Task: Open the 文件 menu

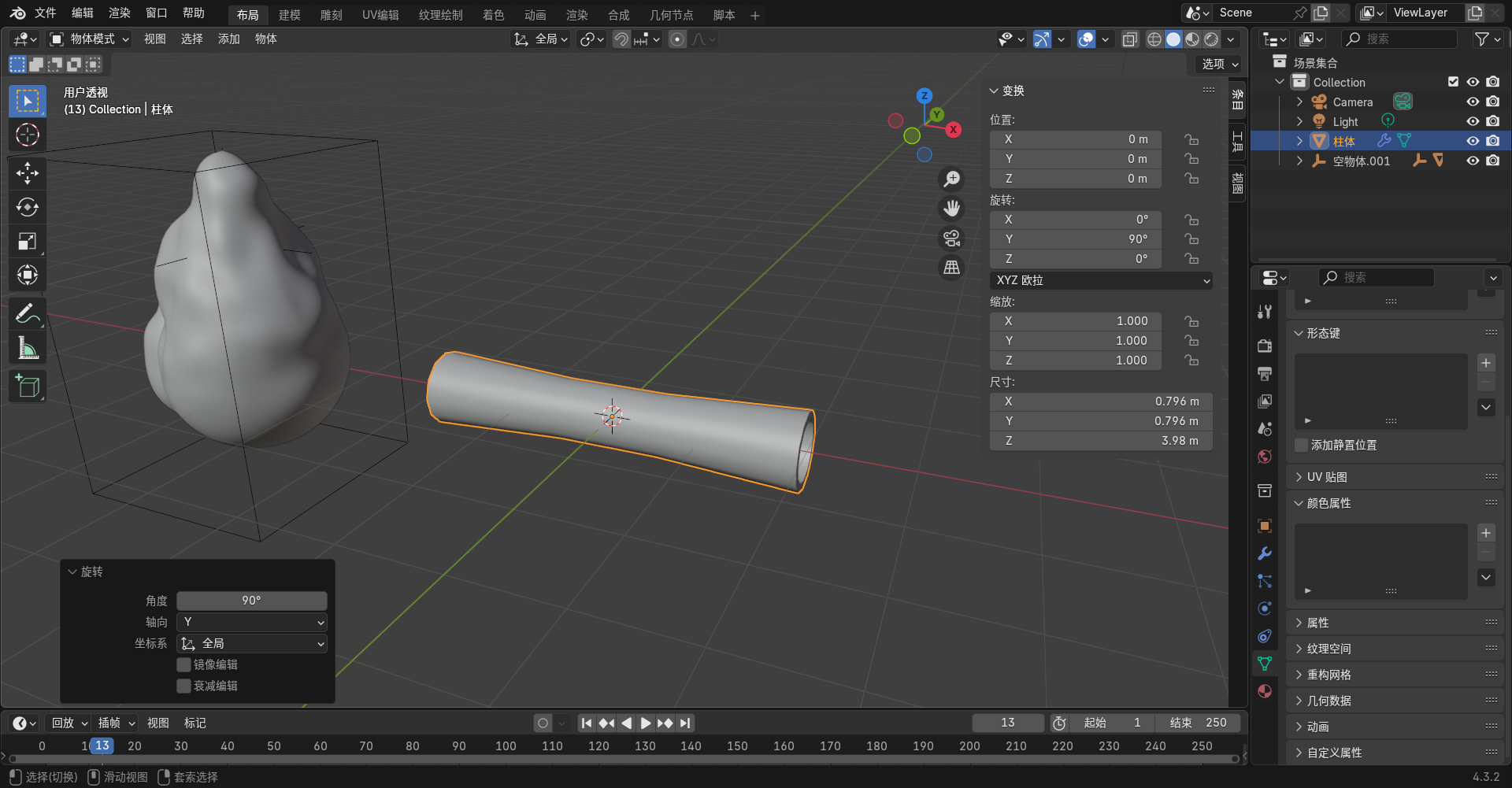Action: [x=45, y=13]
